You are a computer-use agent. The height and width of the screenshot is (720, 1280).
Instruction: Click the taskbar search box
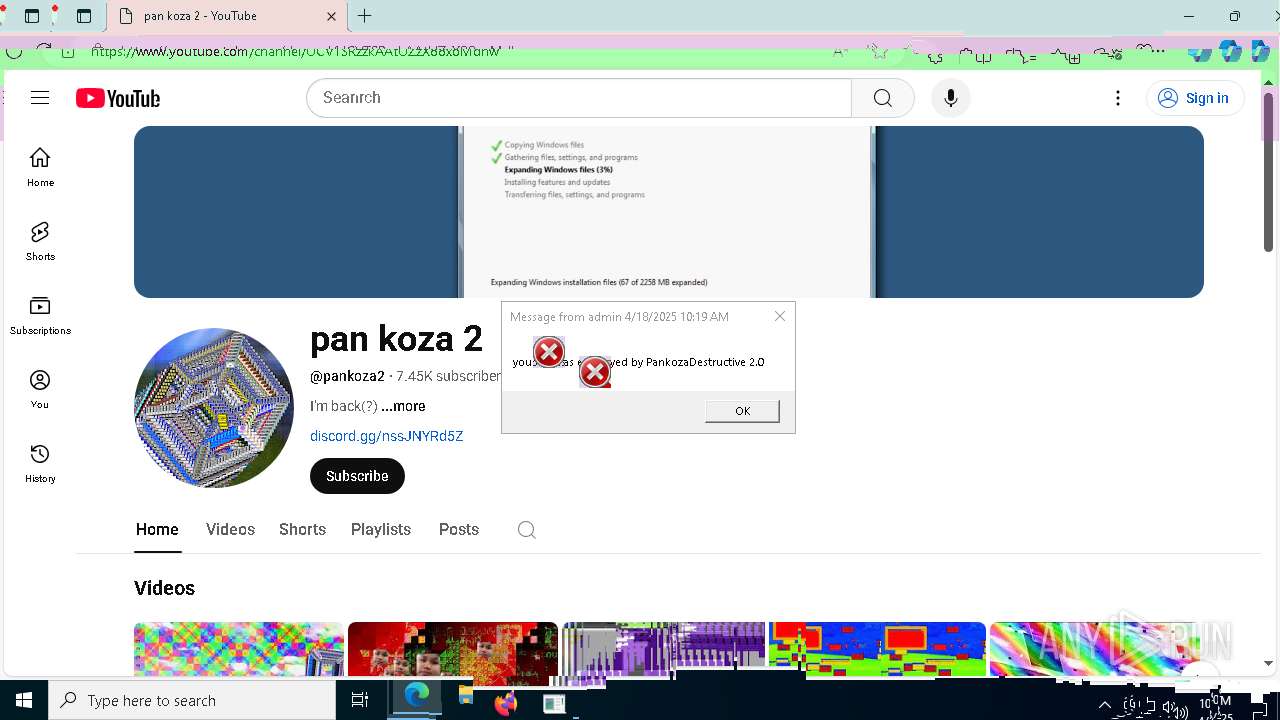[192, 700]
